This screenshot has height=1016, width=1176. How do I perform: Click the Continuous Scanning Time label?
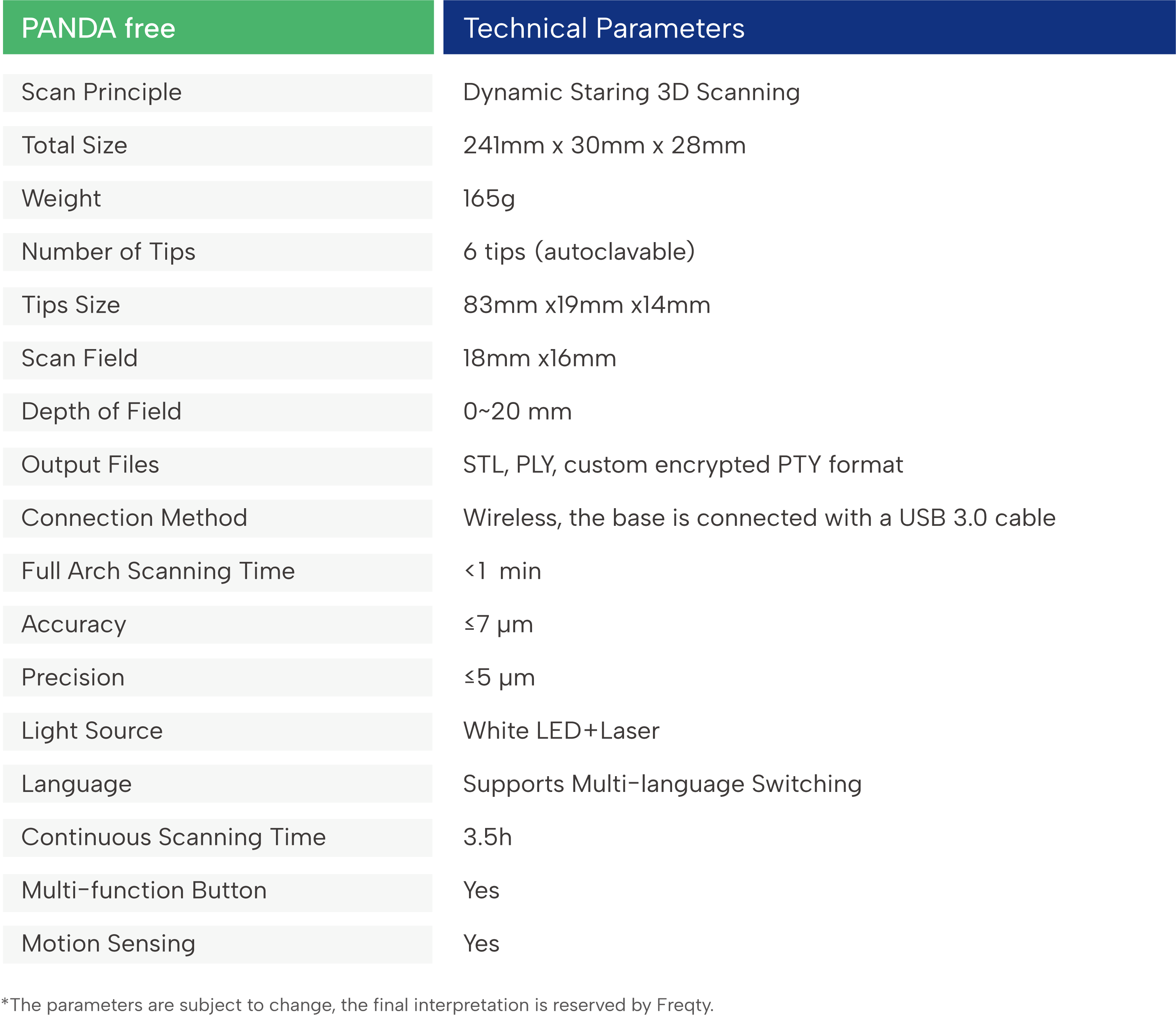click(x=217, y=837)
